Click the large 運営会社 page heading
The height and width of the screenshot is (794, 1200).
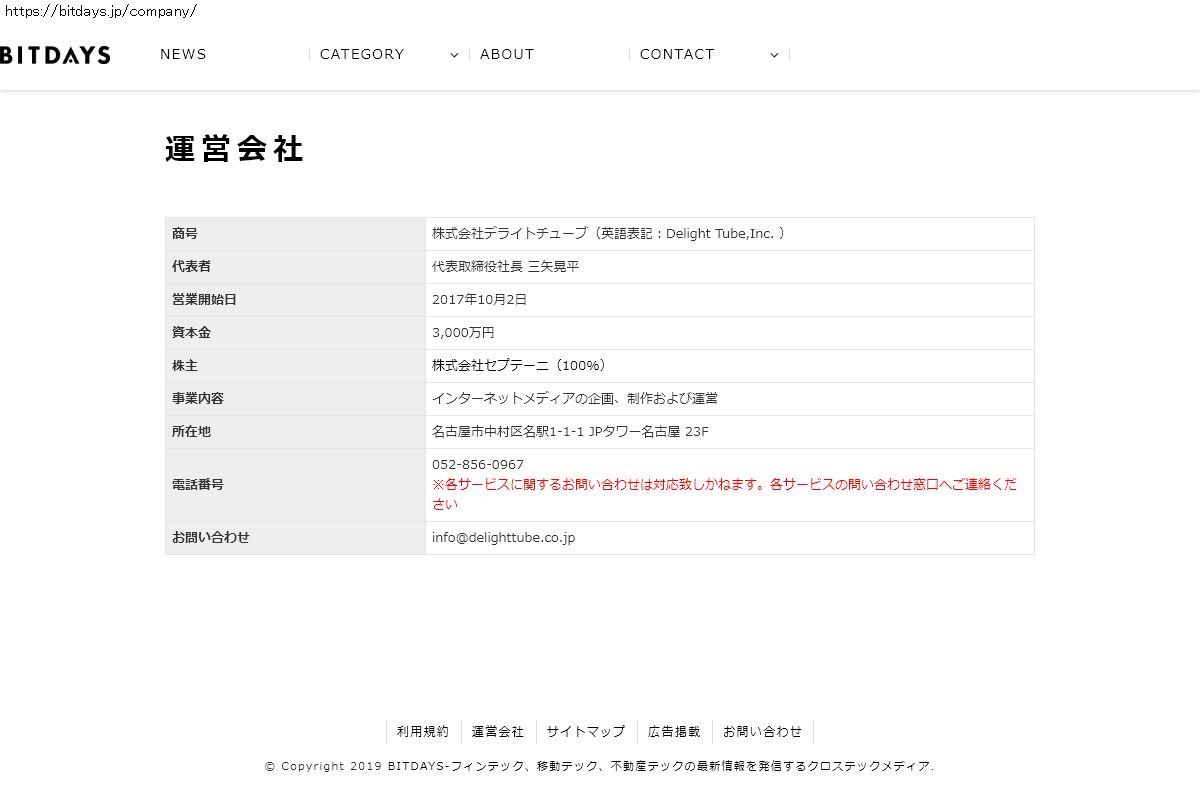[x=234, y=149]
